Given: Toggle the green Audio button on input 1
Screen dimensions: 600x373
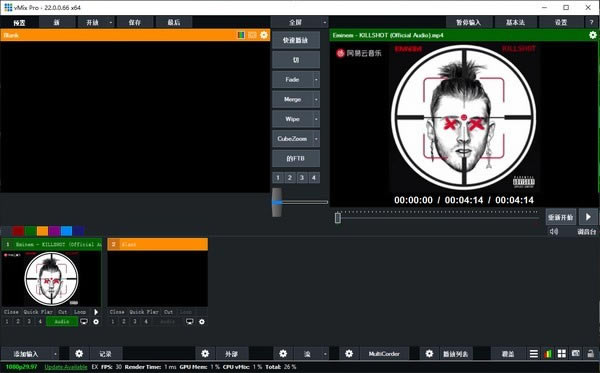Looking at the screenshot, I should click(x=62, y=322).
